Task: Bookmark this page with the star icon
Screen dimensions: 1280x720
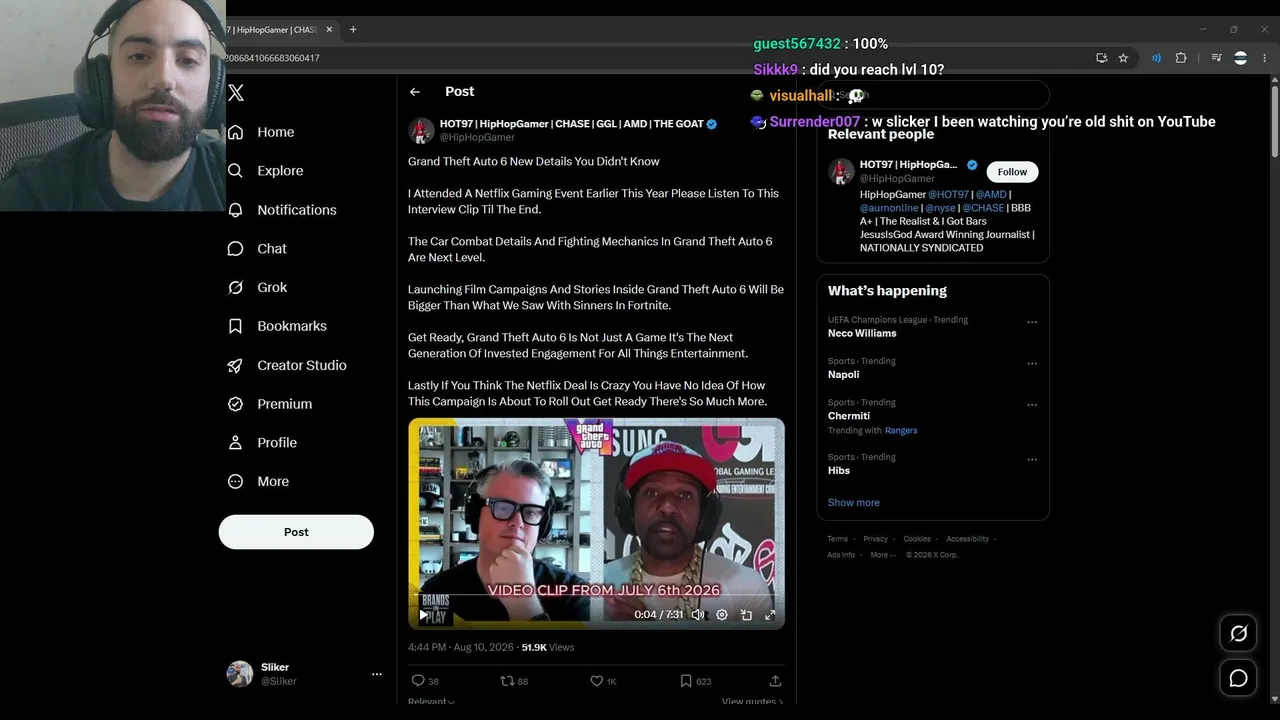Action: tap(1123, 58)
